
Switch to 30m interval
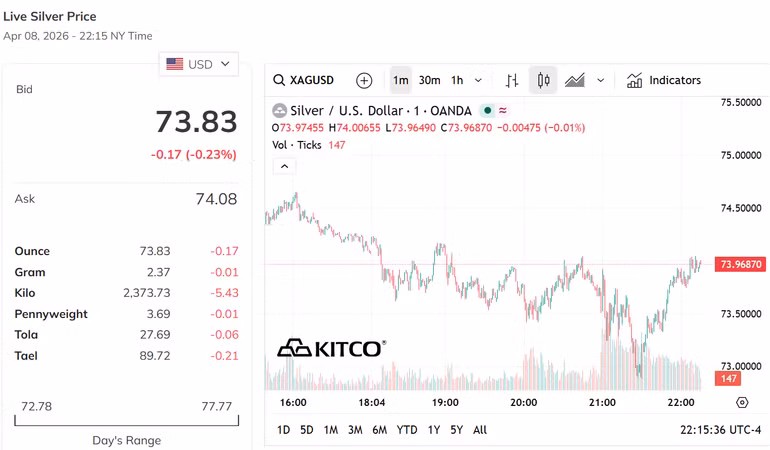(429, 80)
